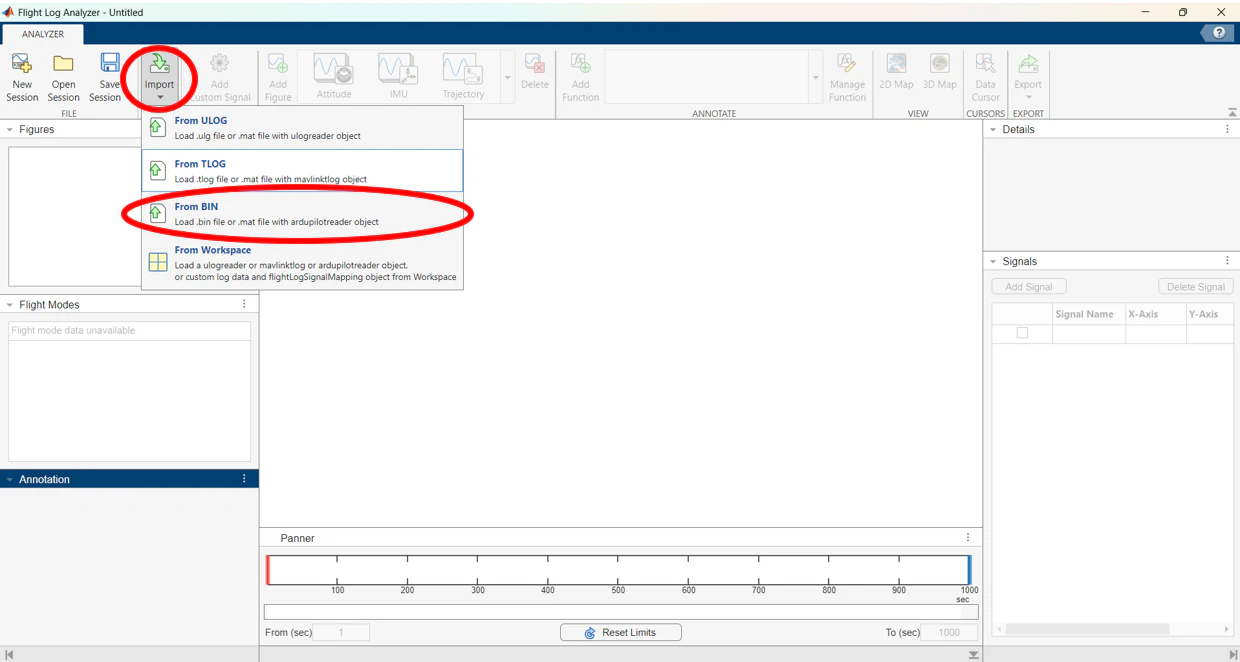
Task: Click the 500 mark on Panner timeline
Action: coord(618,590)
